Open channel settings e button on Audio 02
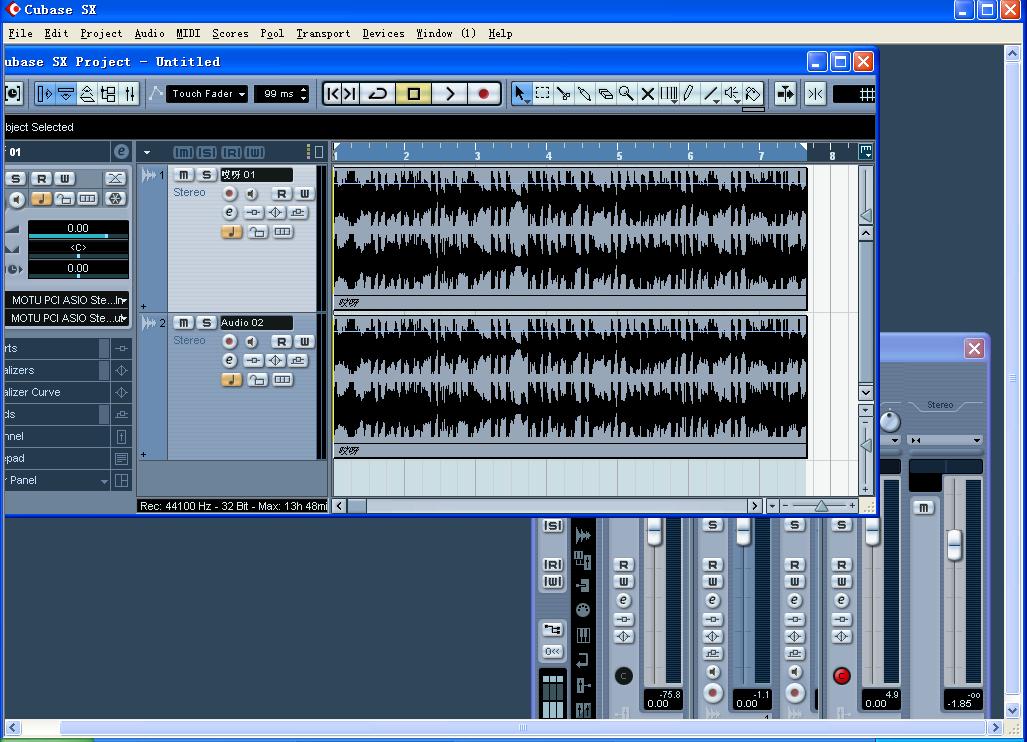Image resolution: width=1027 pixels, height=742 pixels. (x=229, y=360)
